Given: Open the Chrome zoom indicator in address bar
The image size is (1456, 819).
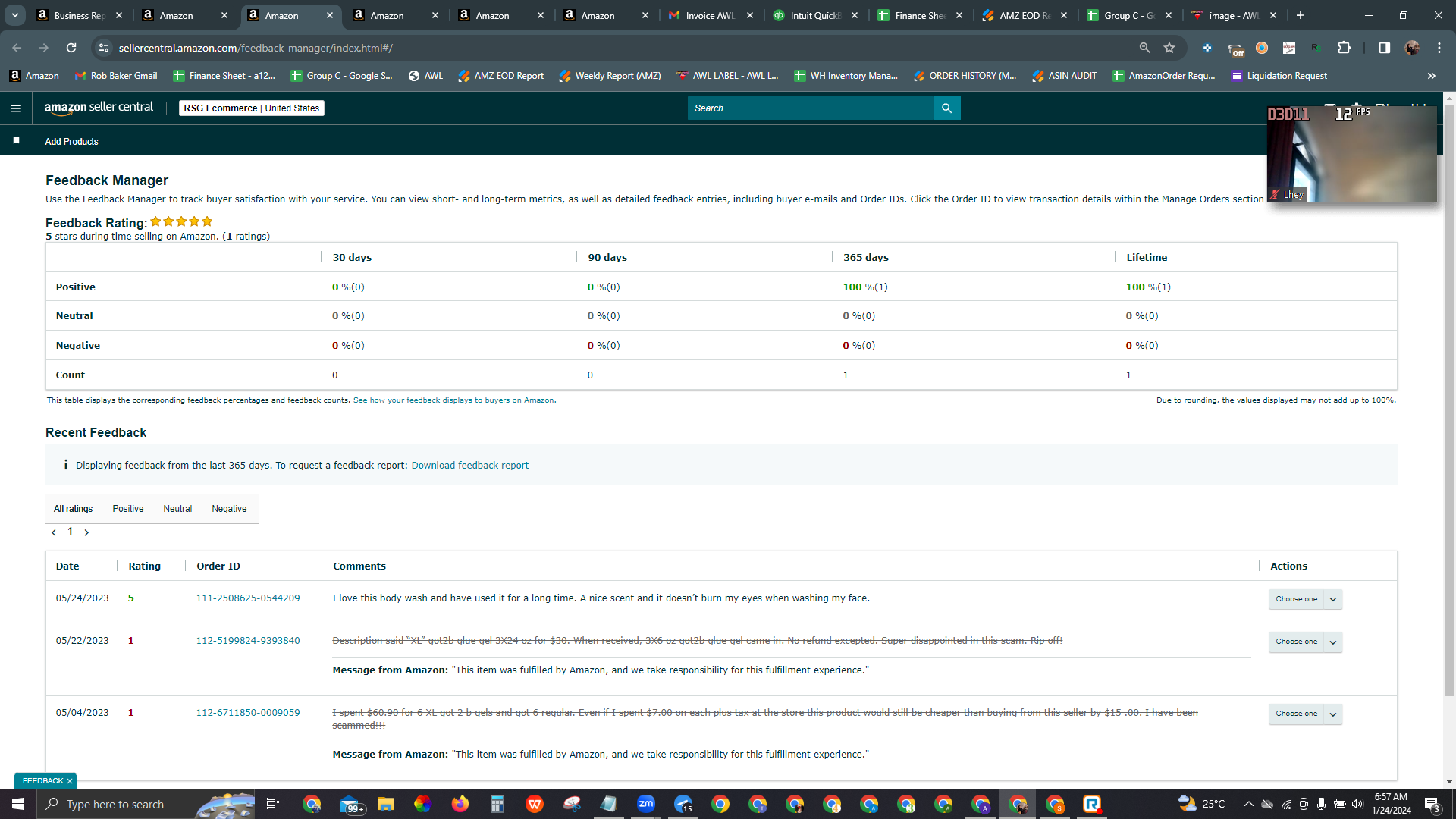Looking at the screenshot, I should pyautogui.click(x=1144, y=48).
